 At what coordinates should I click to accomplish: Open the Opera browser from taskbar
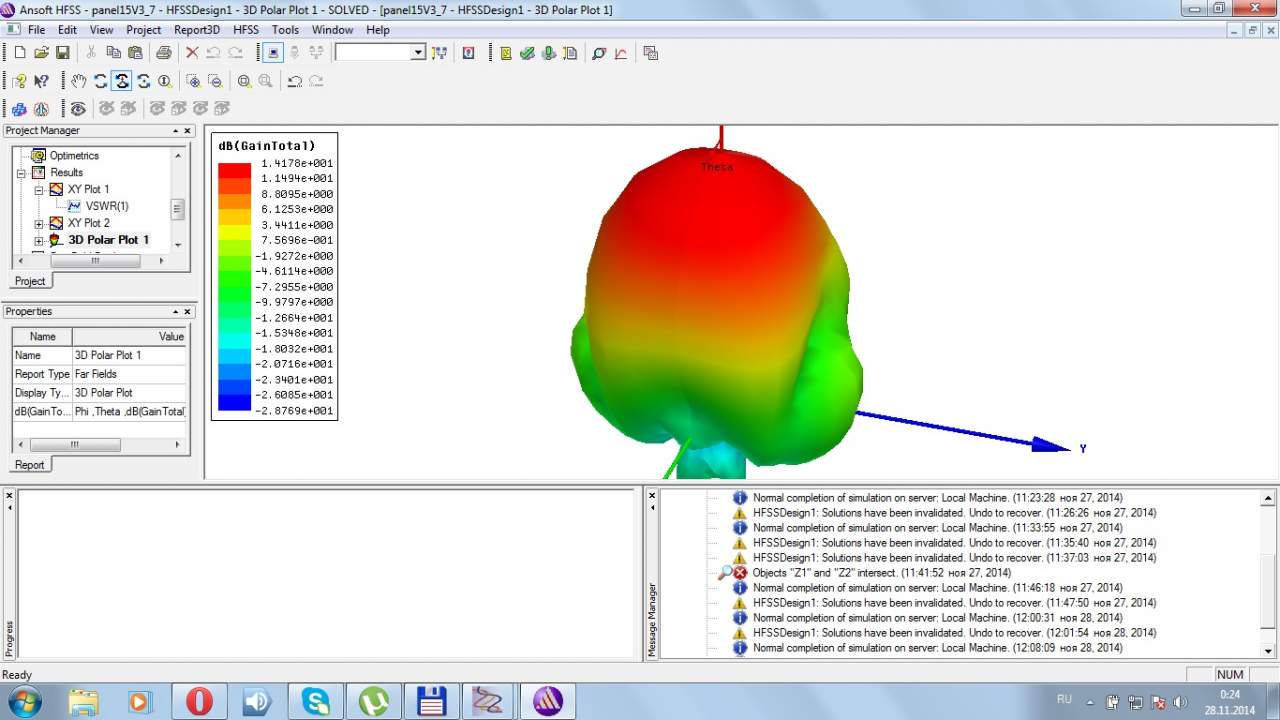click(x=199, y=701)
